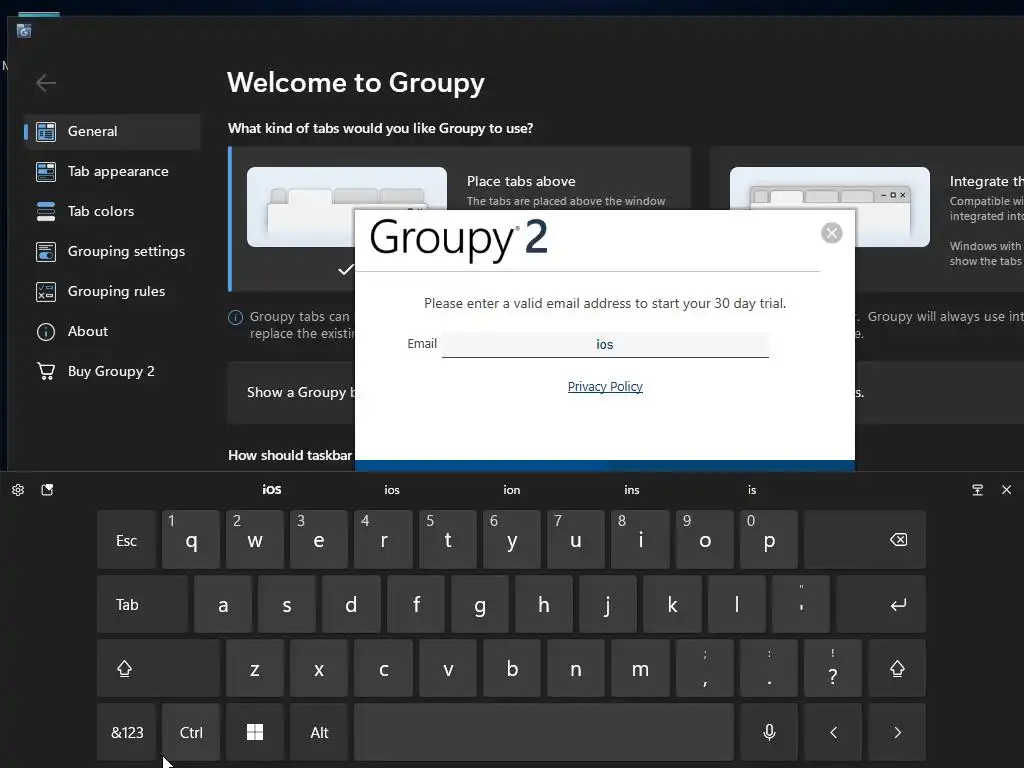Tap the spacebar
1024x768 pixels.
coord(544,733)
